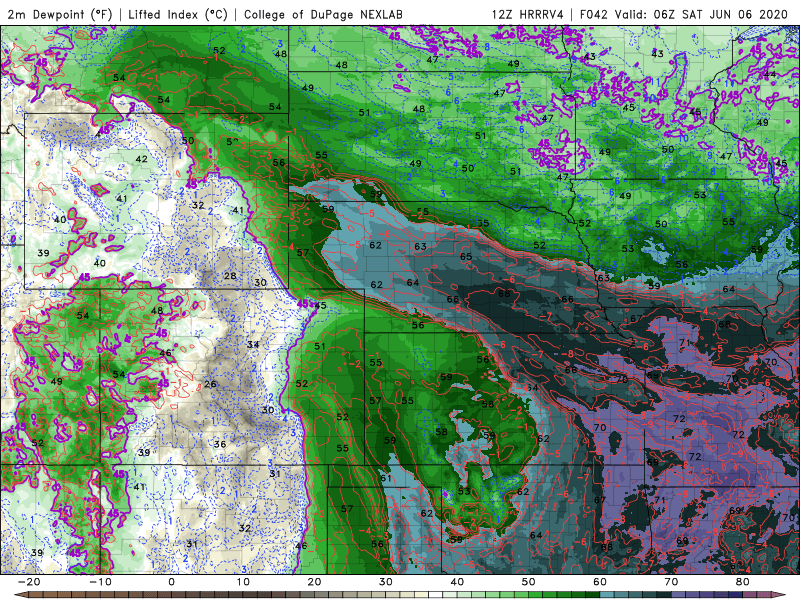Click the -20 color bar label
The width and height of the screenshot is (800, 600).
click(x=29, y=582)
